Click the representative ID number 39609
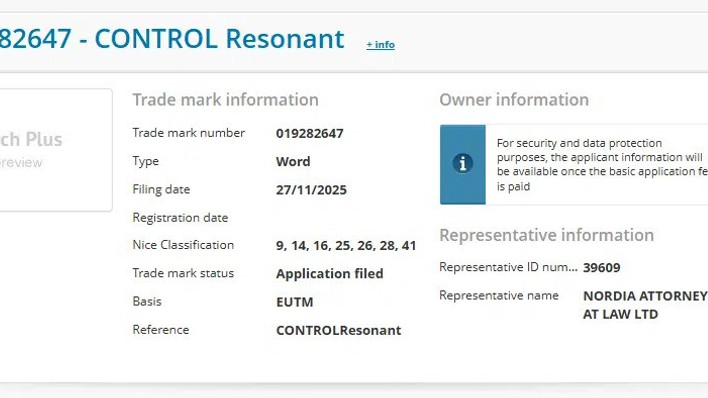The width and height of the screenshot is (708, 398). [x=601, y=267]
